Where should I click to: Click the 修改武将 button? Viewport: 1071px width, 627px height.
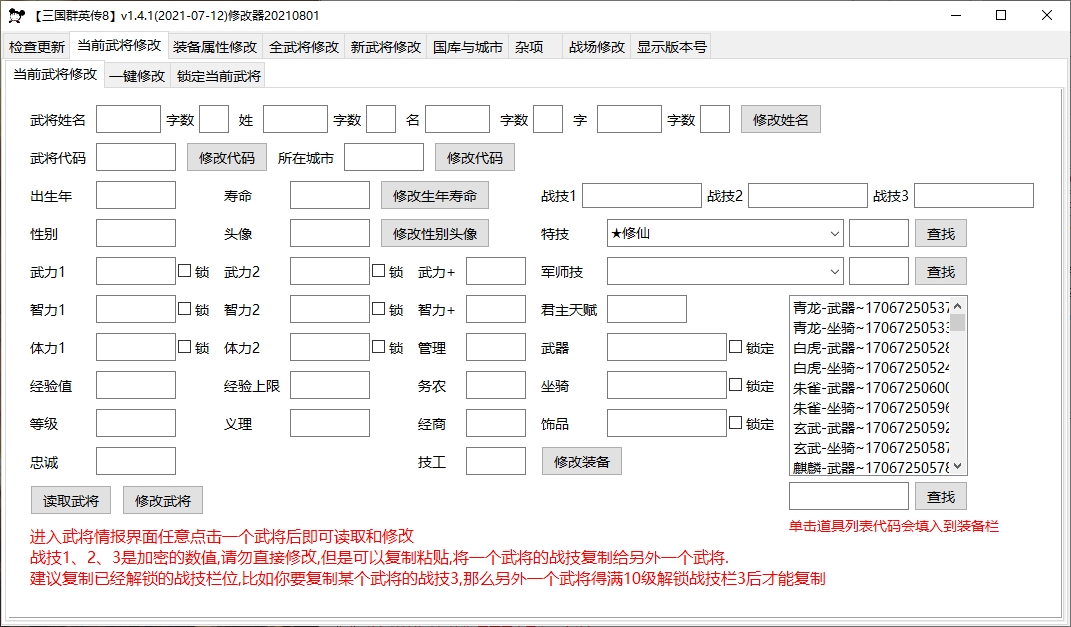click(x=161, y=499)
